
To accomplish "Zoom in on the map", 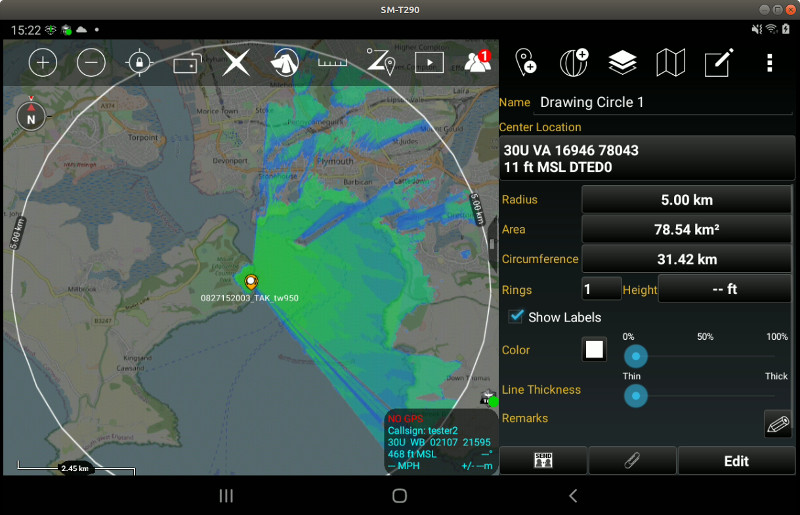I will 42,63.
